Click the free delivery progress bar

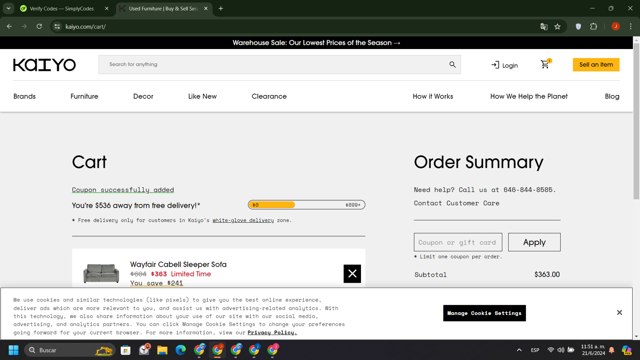coord(307,205)
